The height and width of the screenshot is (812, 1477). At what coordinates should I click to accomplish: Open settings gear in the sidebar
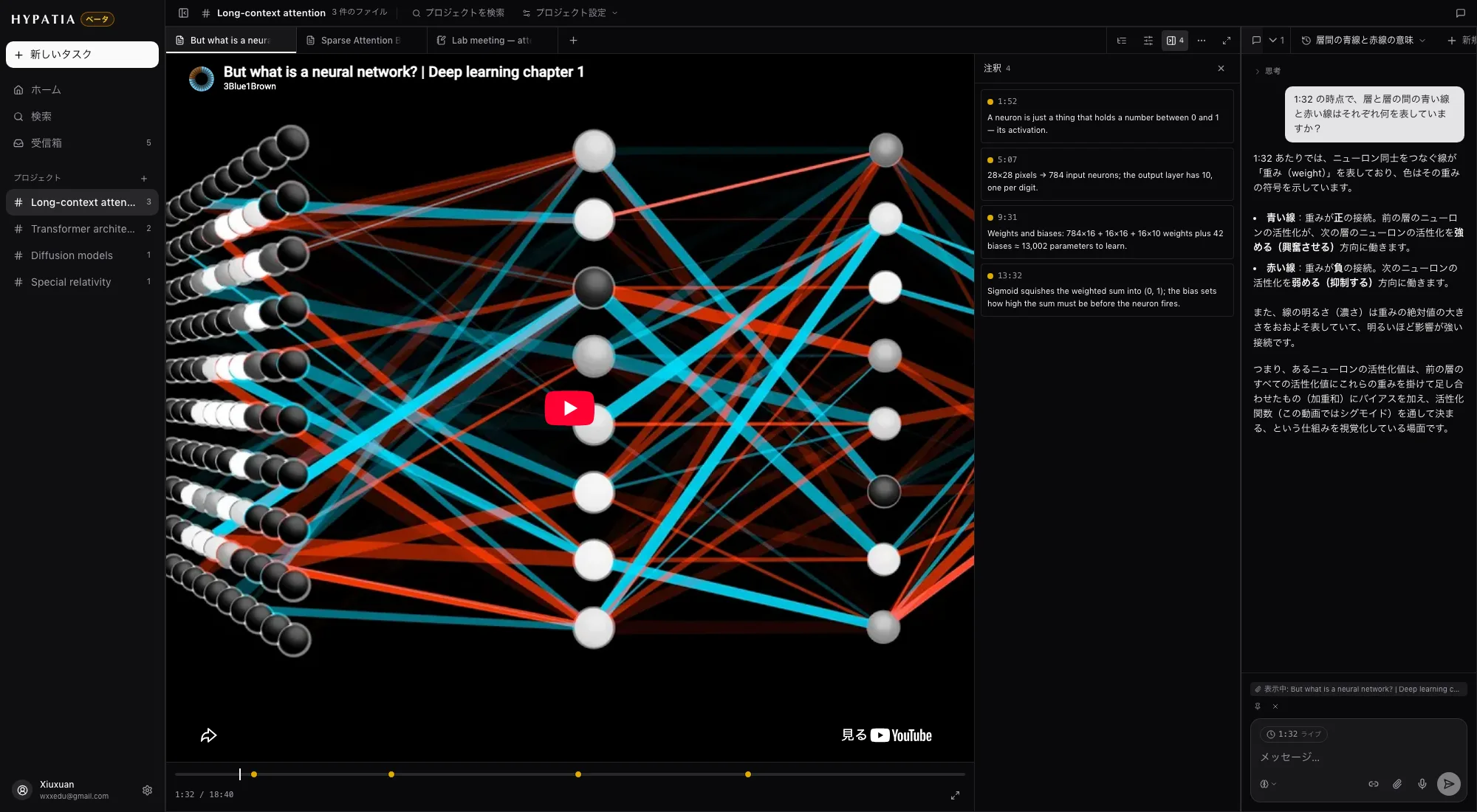tap(147, 790)
